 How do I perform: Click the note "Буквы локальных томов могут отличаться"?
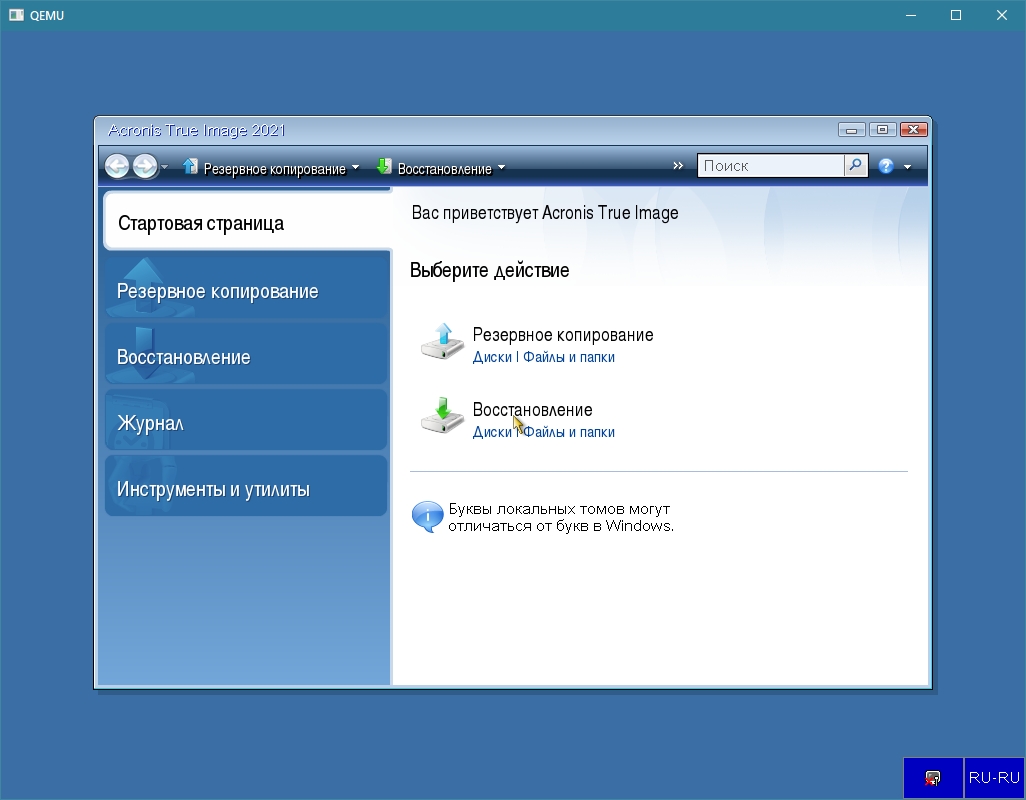561,517
